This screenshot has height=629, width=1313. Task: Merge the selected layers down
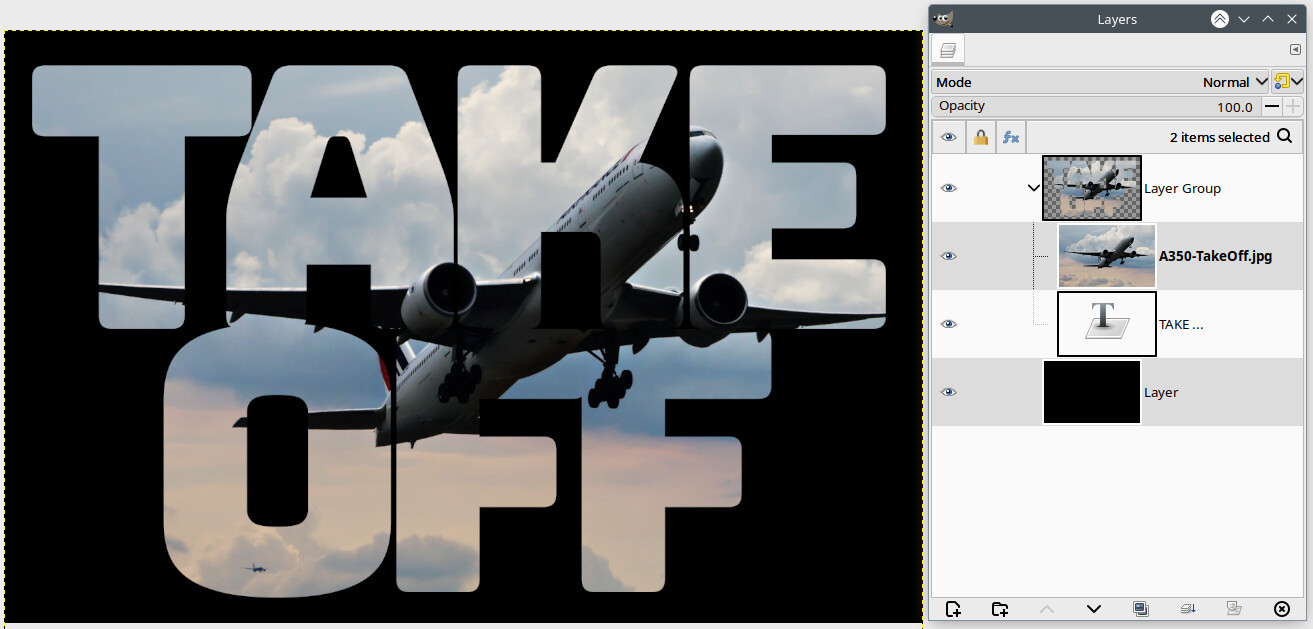[1187, 608]
